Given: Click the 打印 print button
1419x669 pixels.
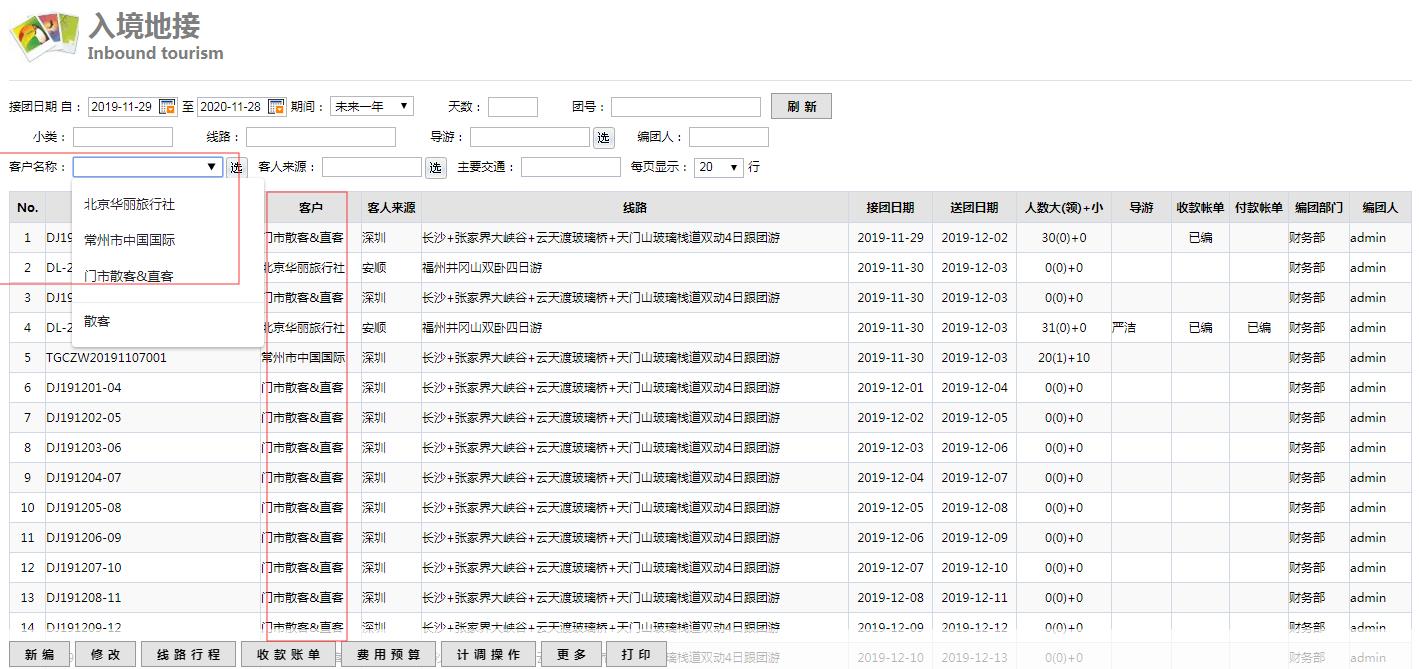Looking at the screenshot, I should (x=635, y=654).
